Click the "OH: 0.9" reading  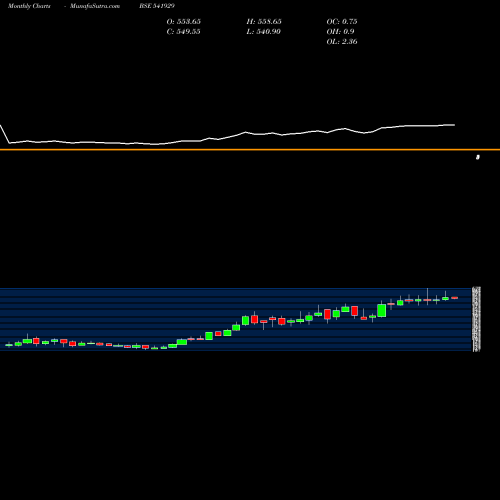coord(340,31)
